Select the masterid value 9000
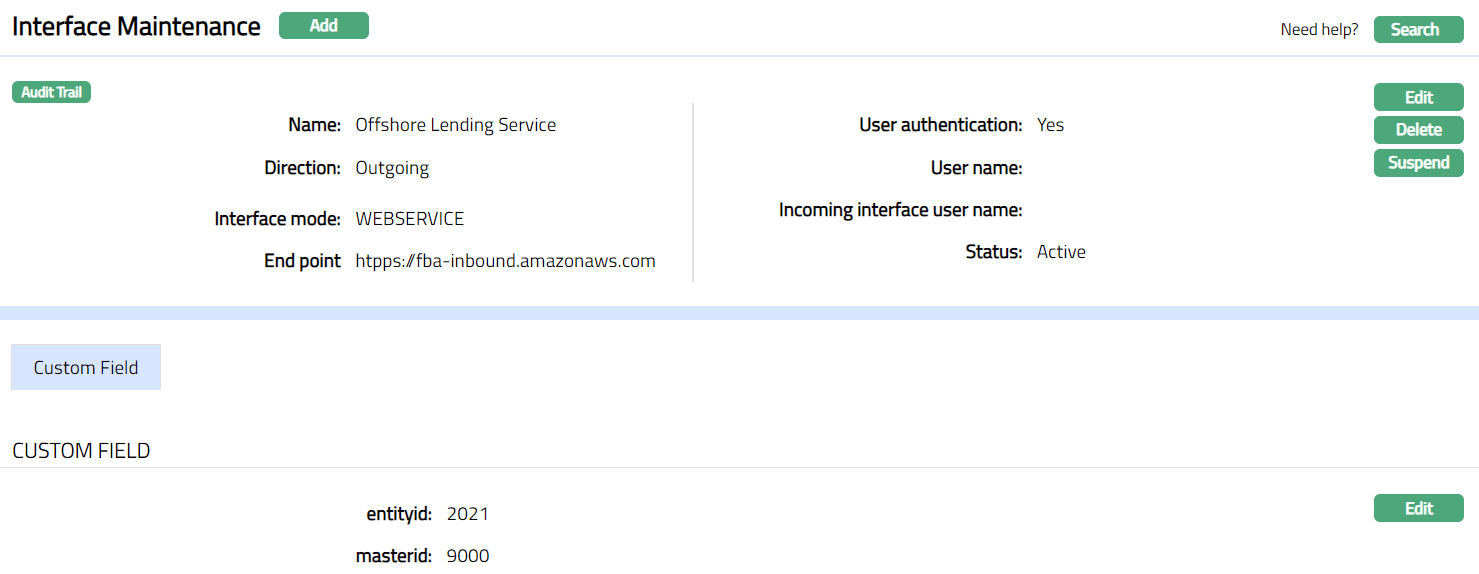Screen dimensions: 1479x574 click(x=467, y=556)
